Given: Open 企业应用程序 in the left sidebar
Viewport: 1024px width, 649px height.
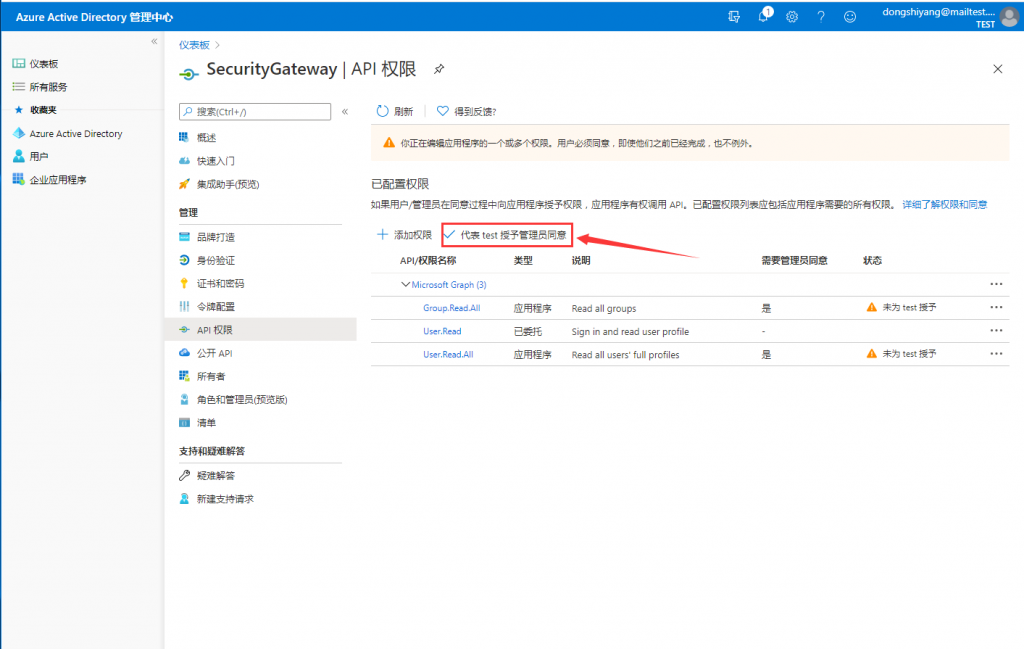Looking at the screenshot, I should 57,180.
